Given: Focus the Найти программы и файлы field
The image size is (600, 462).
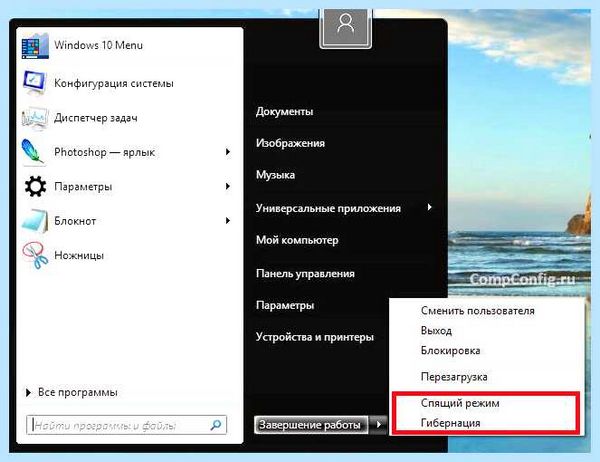Looking at the screenshot, I should pyautogui.click(x=127, y=425).
